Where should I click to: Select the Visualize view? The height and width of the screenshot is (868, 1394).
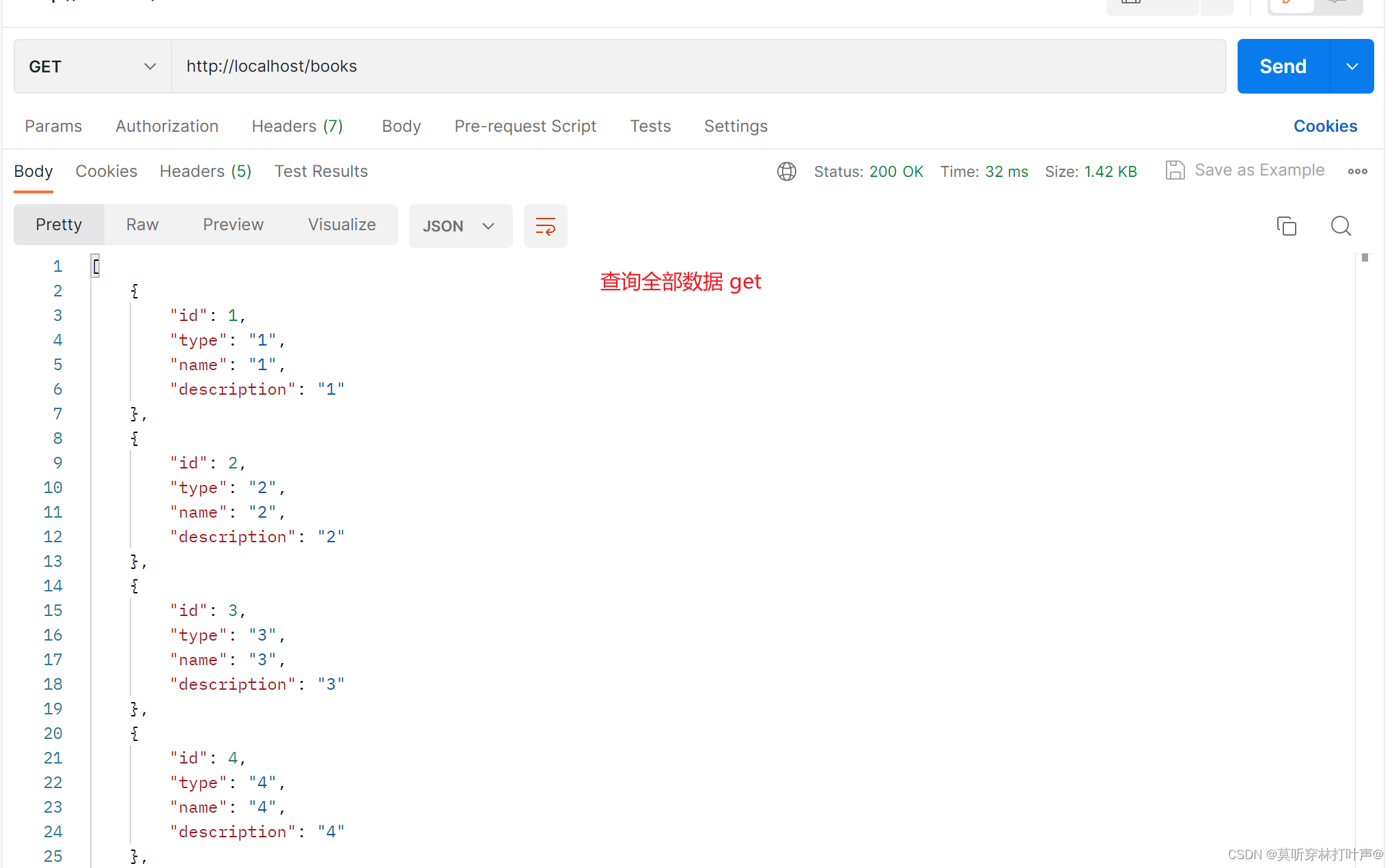[342, 225]
